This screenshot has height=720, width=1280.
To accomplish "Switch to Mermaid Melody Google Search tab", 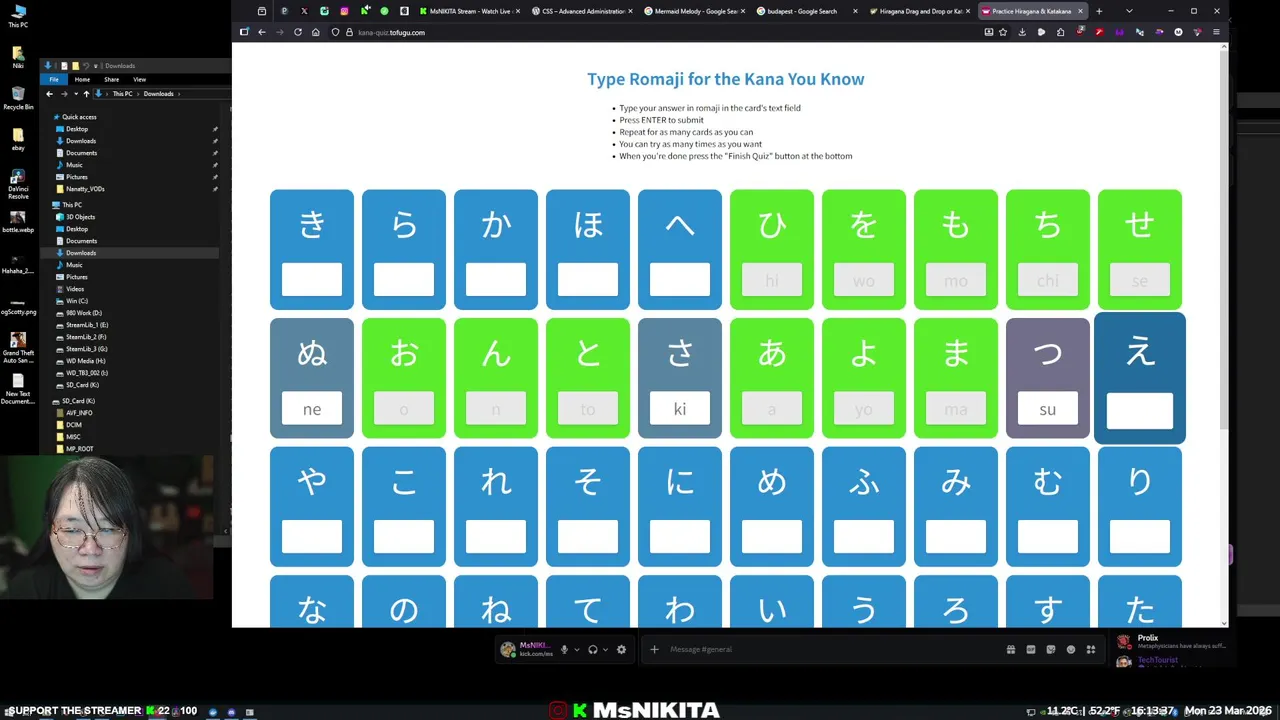I will pyautogui.click(x=694, y=11).
